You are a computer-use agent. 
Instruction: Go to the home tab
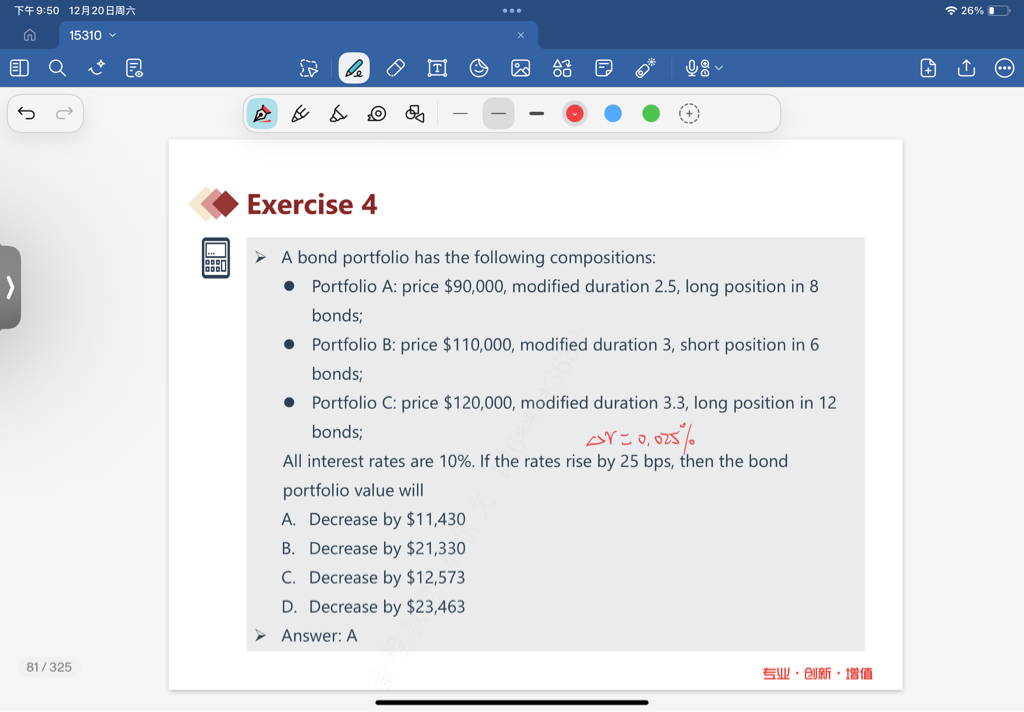coord(30,35)
